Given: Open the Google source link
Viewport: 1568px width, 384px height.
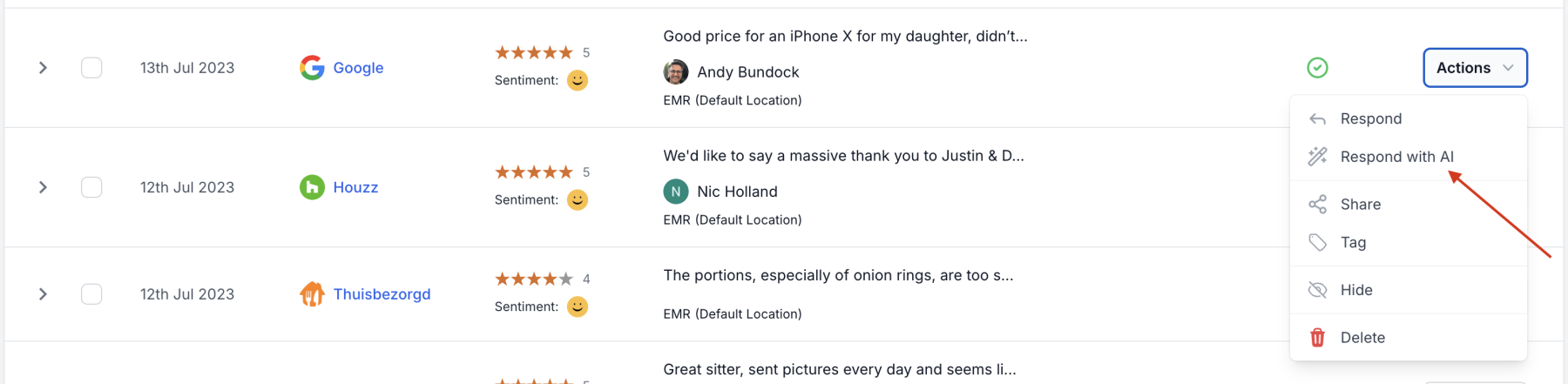Looking at the screenshot, I should (358, 68).
